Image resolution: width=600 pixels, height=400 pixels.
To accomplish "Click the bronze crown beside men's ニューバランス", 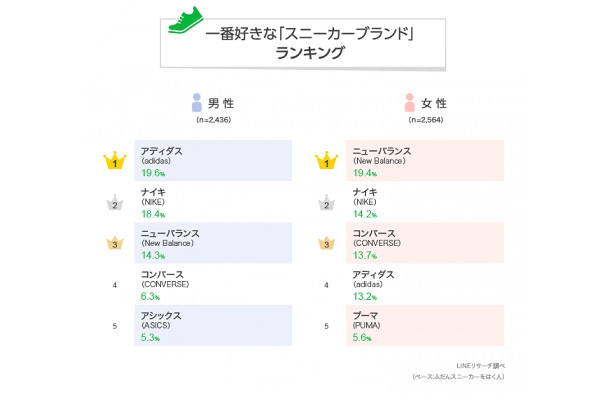I will pos(115,244).
